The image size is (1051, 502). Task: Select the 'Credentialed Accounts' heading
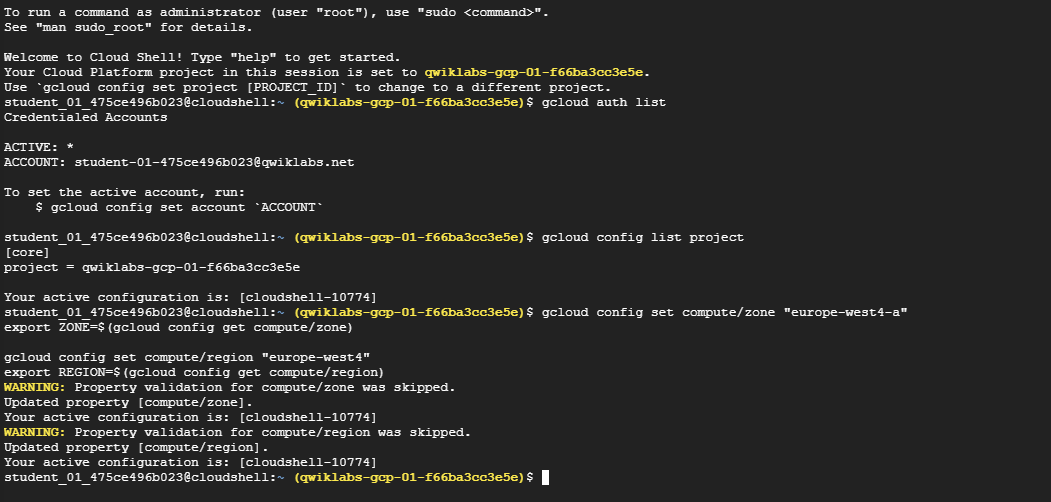coord(86,117)
